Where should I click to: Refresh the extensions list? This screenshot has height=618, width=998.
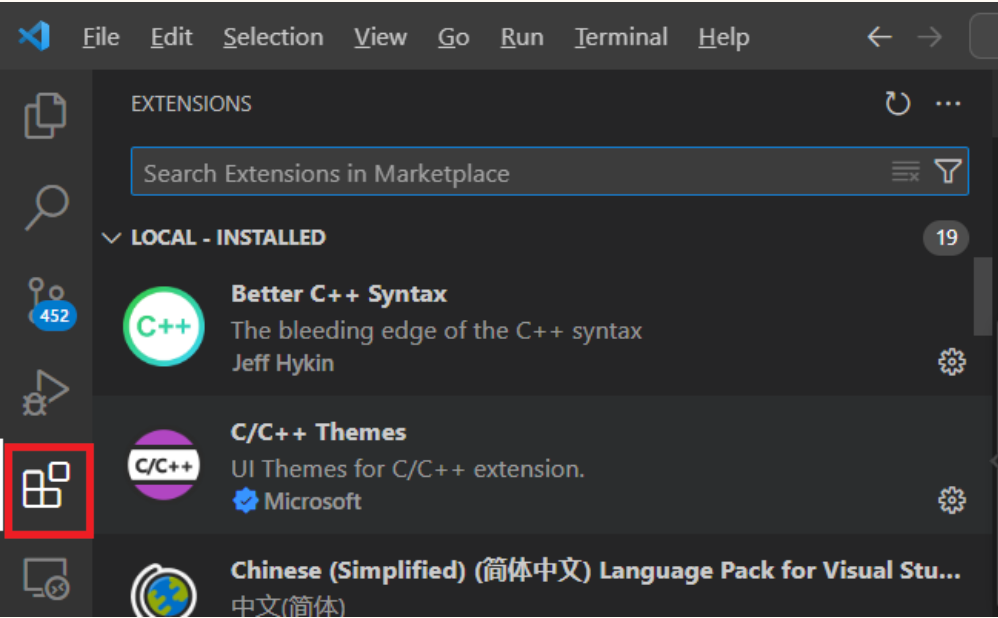coord(897,104)
